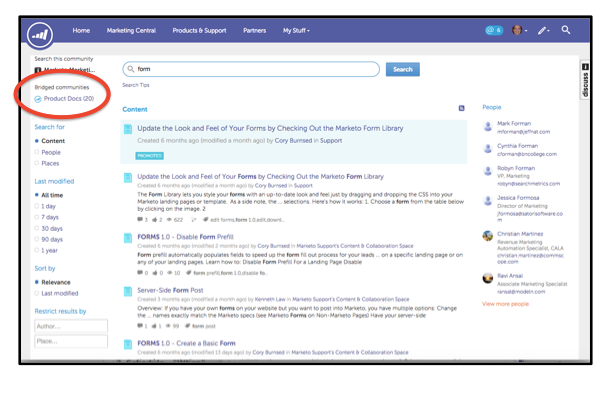Screen dimensions: 604x395
Task: Click Ravi Ansal's profile photo
Action: point(488,278)
